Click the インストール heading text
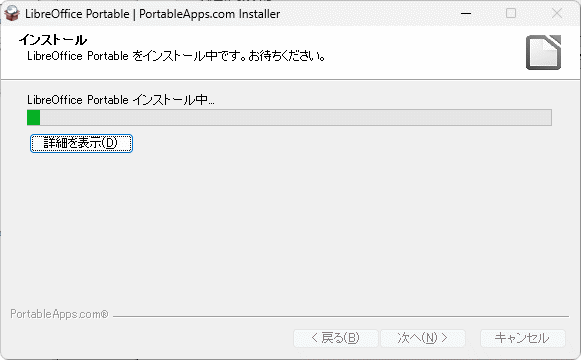 [x=53, y=40]
